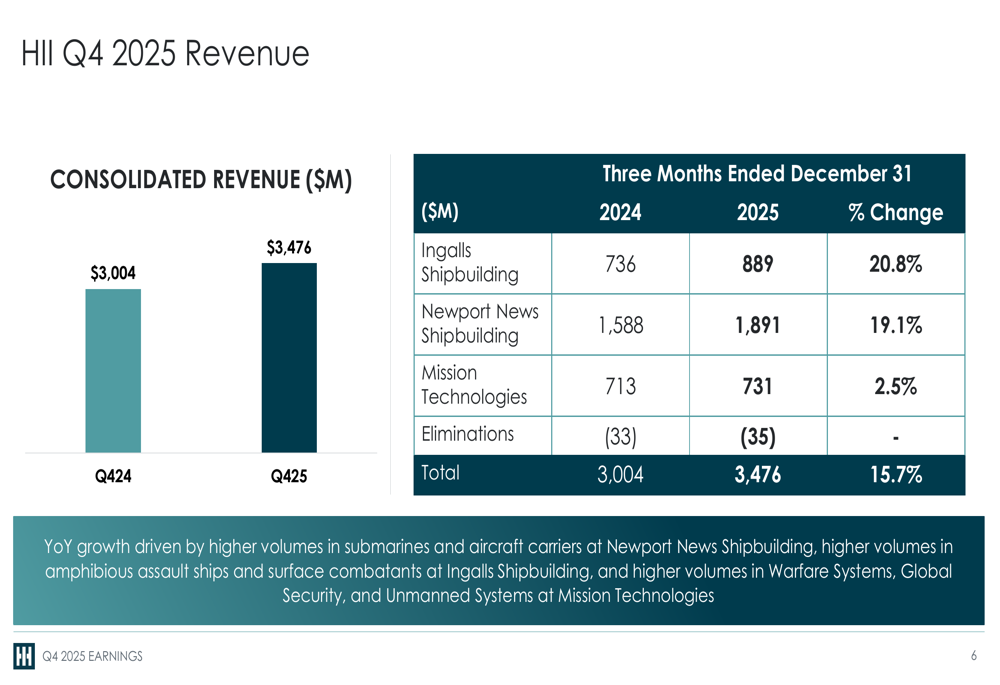This screenshot has height=685, width=1000.
Task: Click the $3,004 data label above the bar
Action: click(113, 273)
